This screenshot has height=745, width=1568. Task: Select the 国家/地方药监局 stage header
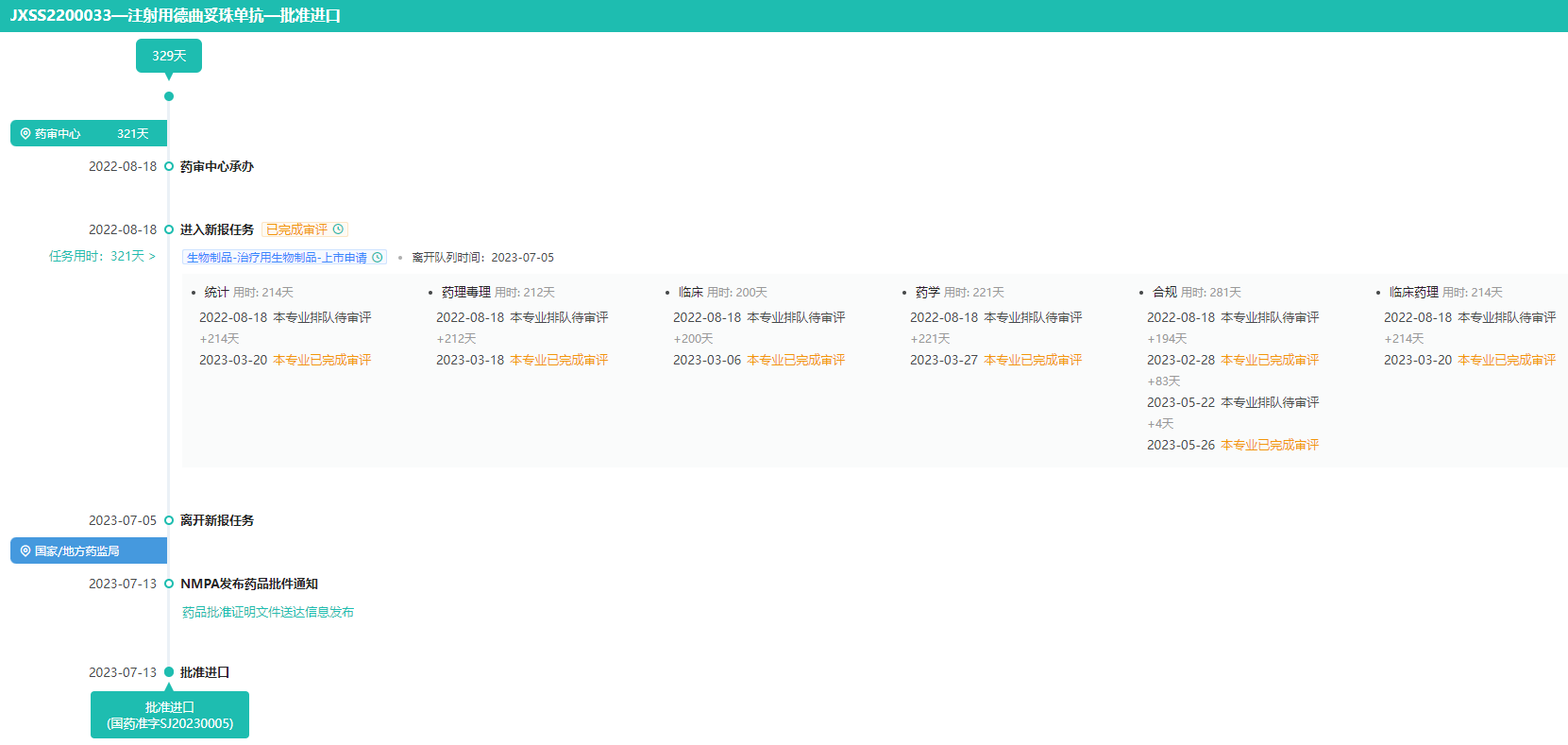pyautogui.click(x=89, y=551)
